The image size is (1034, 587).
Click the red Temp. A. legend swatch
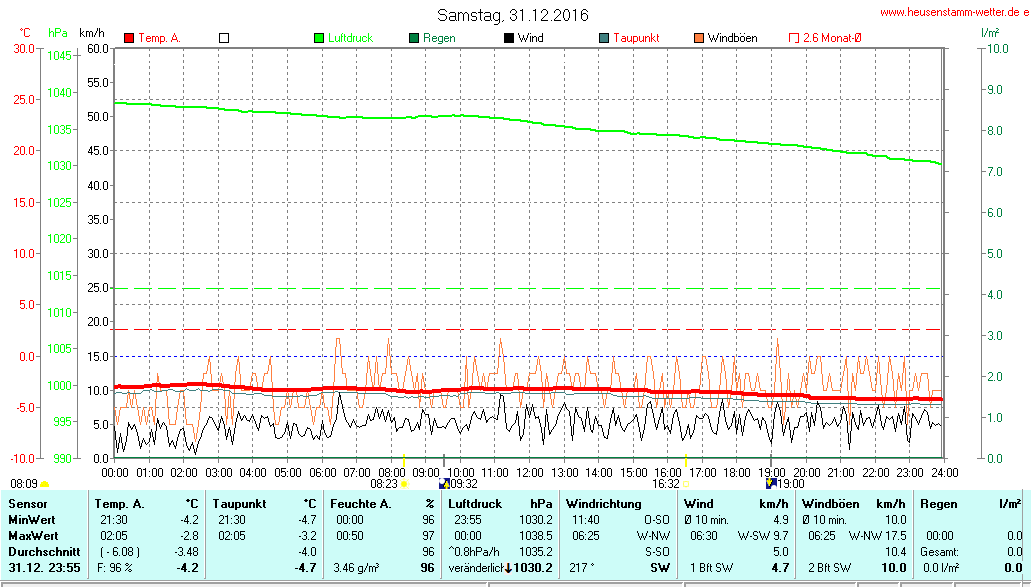tap(129, 38)
